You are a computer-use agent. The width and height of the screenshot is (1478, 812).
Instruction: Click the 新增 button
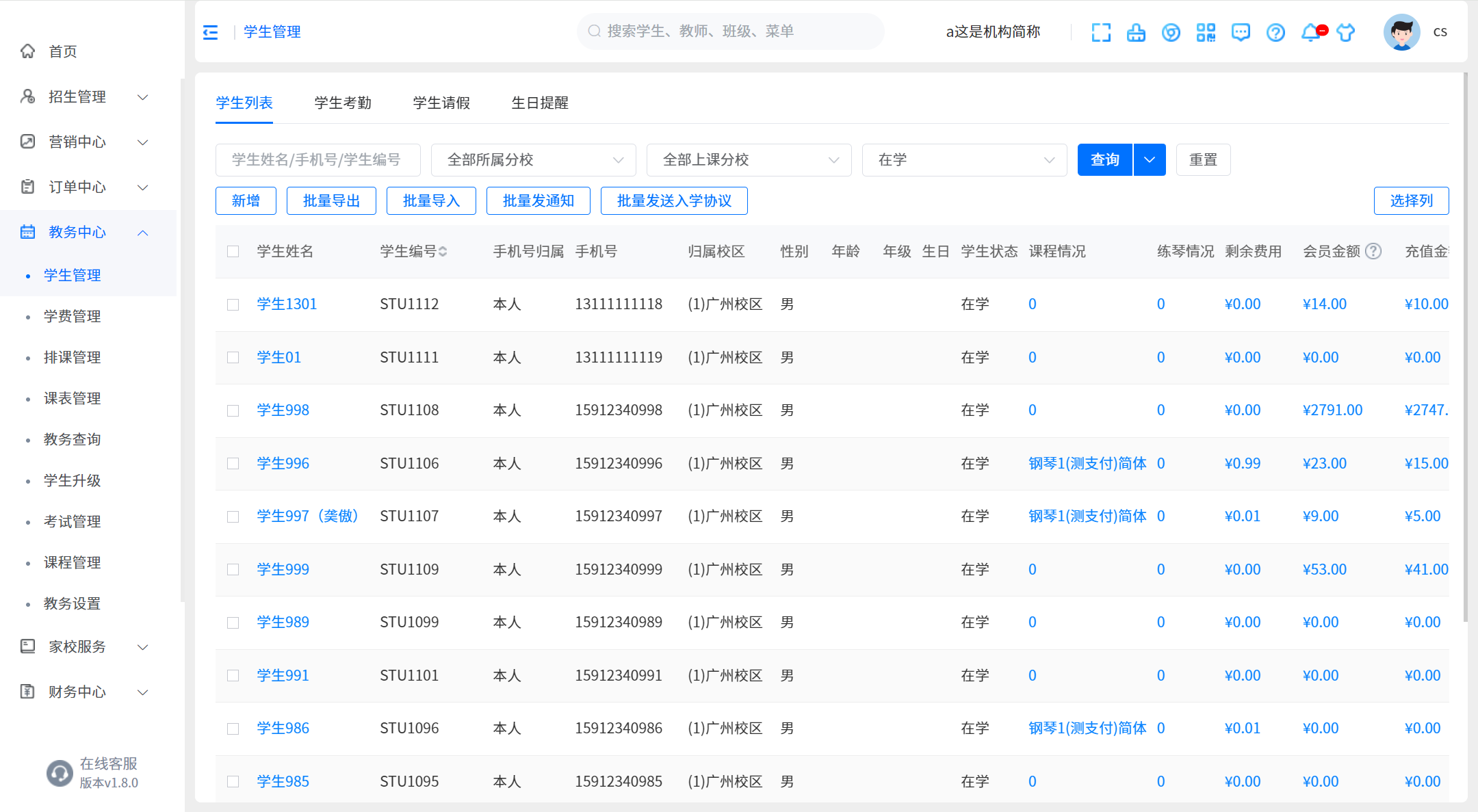click(246, 200)
